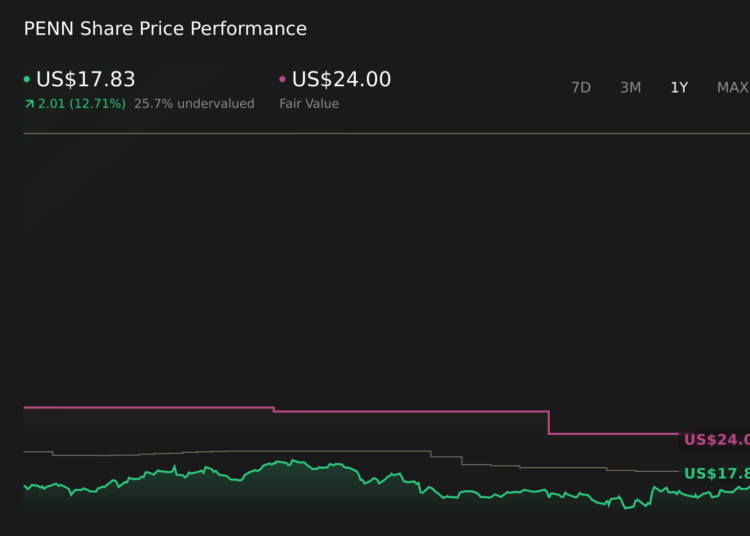Click the US$17.83 share price value
The width and height of the screenshot is (750, 536).
(x=86, y=79)
